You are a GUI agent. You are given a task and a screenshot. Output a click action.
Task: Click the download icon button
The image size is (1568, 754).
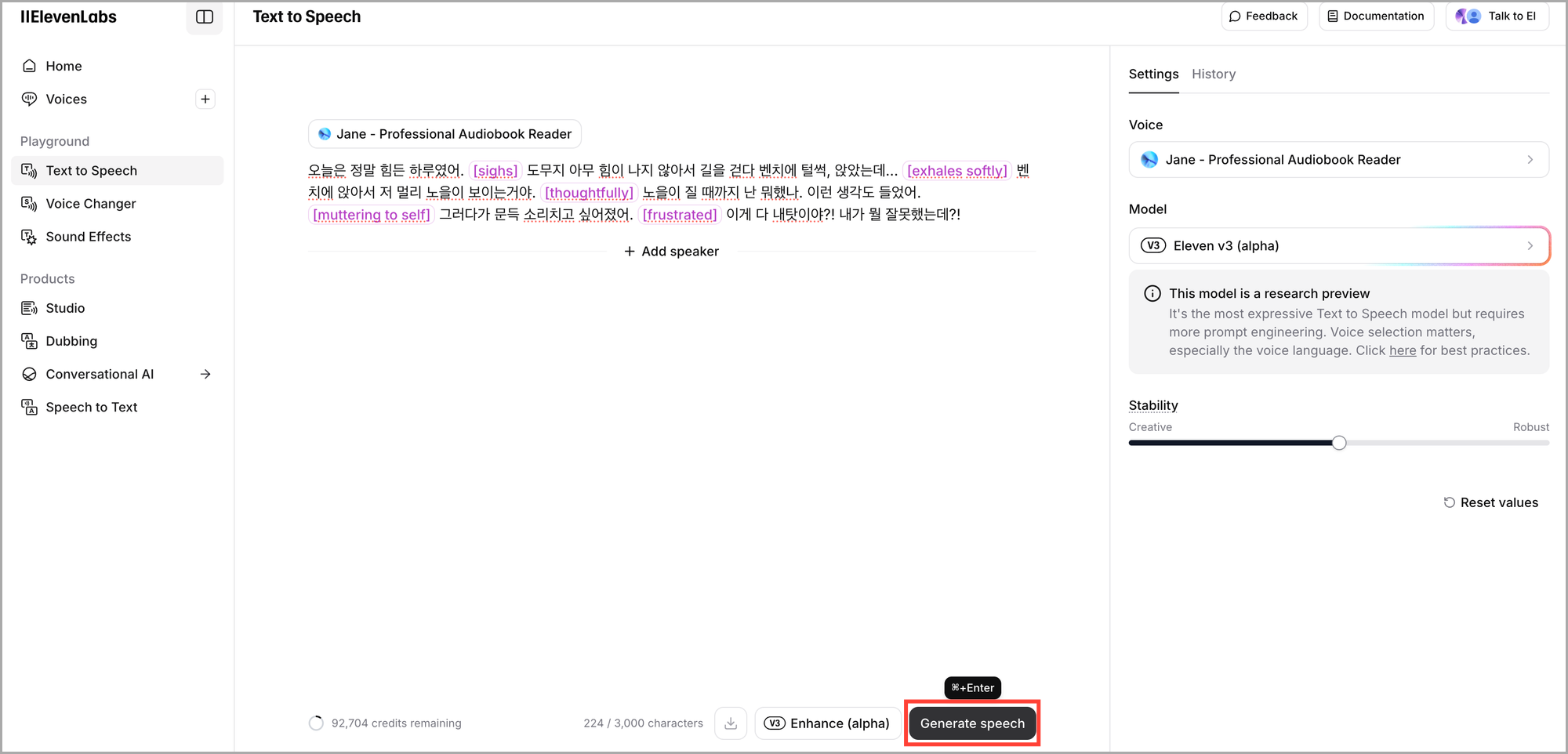click(731, 723)
